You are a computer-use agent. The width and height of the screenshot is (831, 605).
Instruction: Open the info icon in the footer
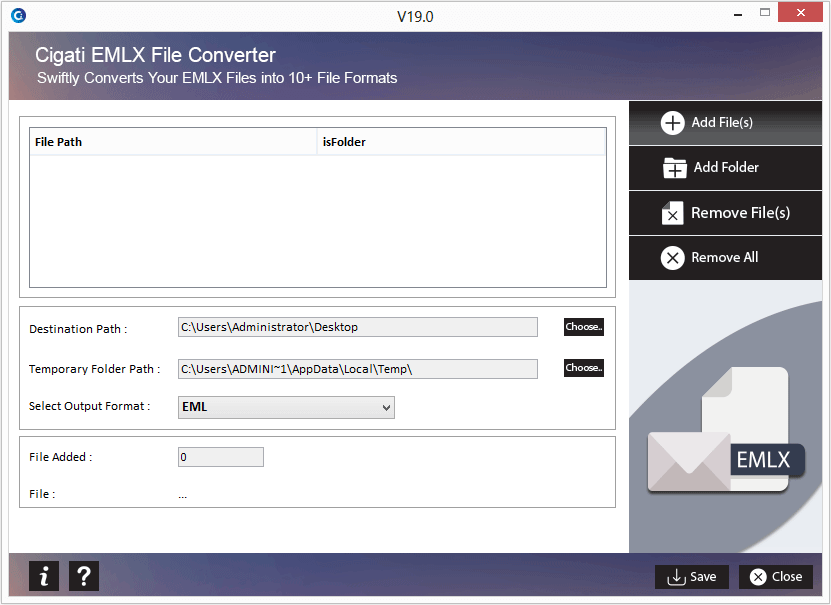[x=44, y=576]
